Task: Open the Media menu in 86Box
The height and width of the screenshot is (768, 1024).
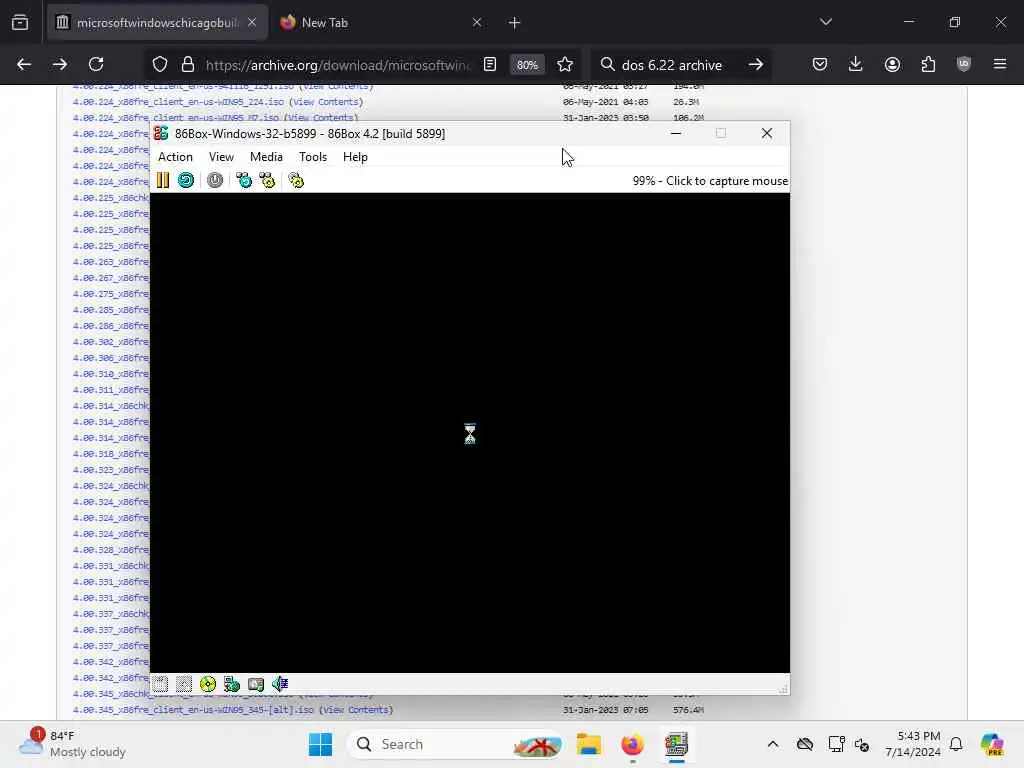Action: (x=266, y=157)
